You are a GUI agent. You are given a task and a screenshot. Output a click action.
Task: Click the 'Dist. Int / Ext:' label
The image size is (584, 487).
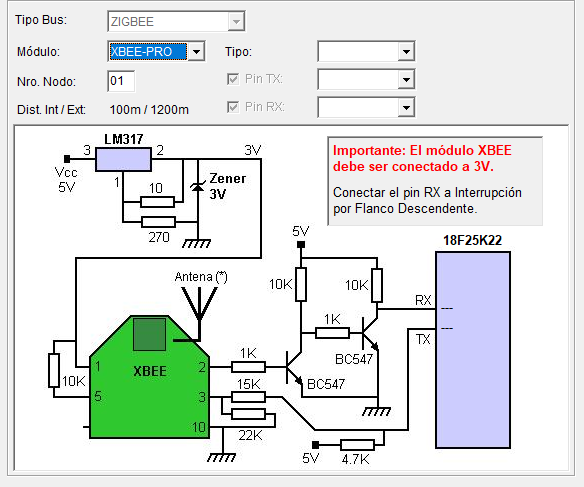coord(51,110)
